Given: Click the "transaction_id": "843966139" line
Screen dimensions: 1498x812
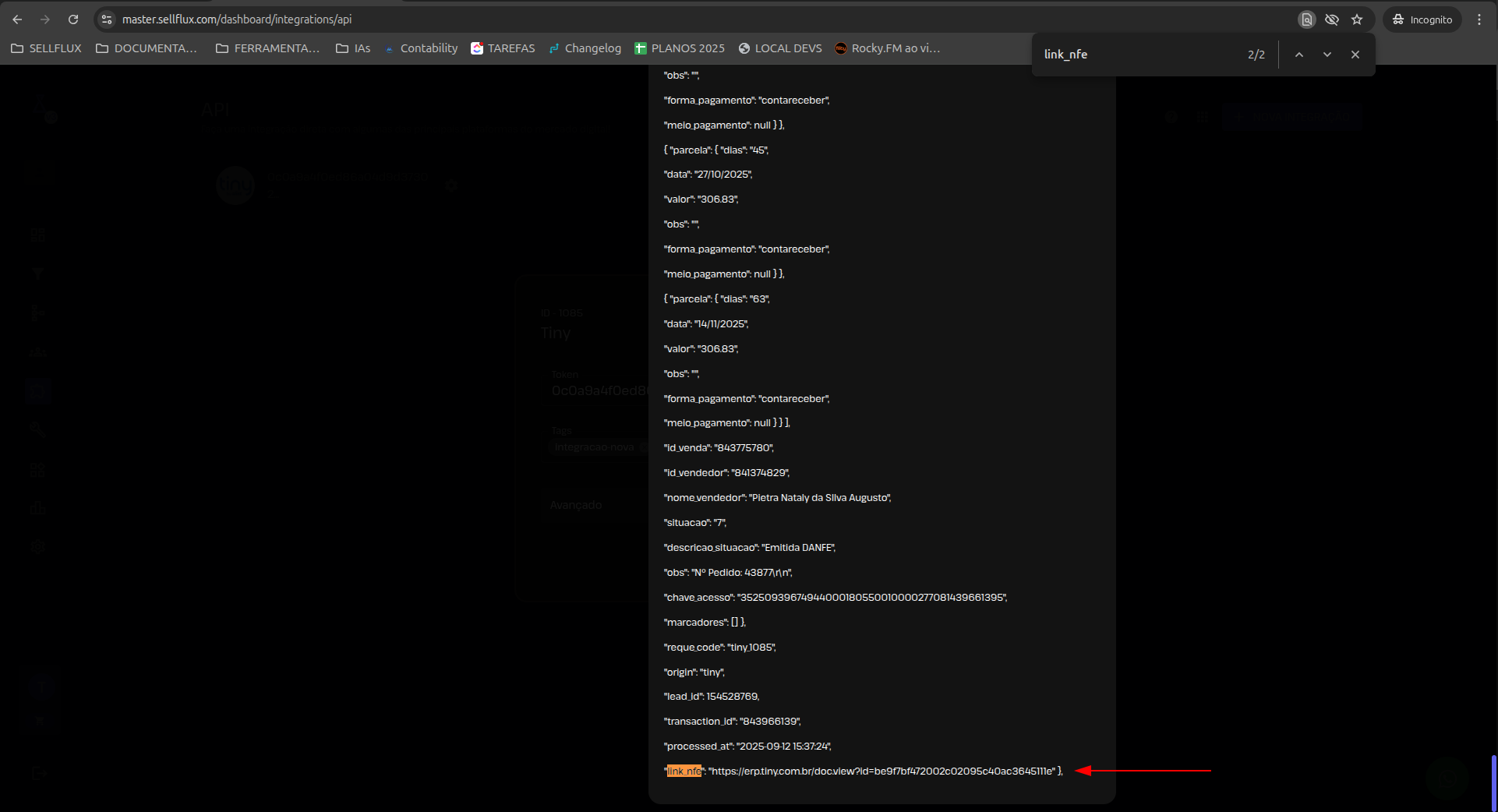Looking at the screenshot, I should point(732,722).
